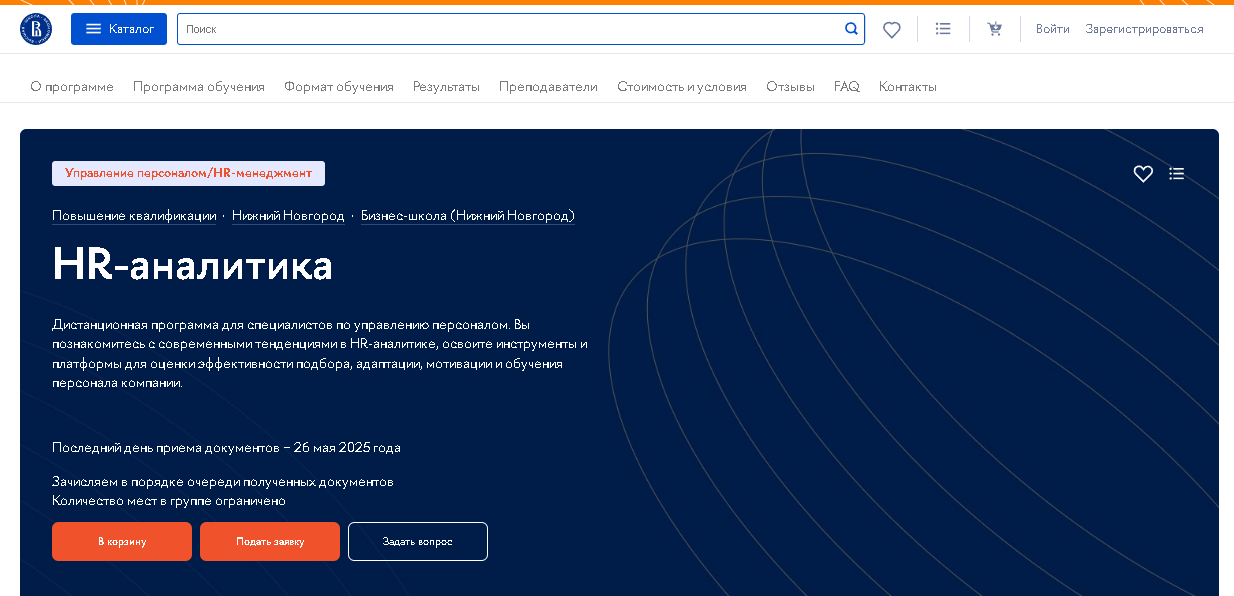The height and width of the screenshot is (596, 1234).
Task: Open the Каталог menu button
Action: (x=119, y=29)
